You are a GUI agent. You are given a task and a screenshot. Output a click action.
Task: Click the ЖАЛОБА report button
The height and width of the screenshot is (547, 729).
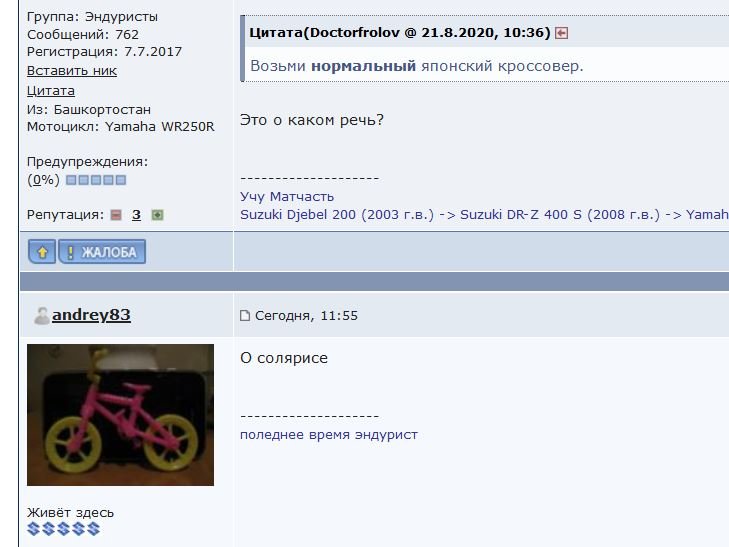[x=102, y=252]
